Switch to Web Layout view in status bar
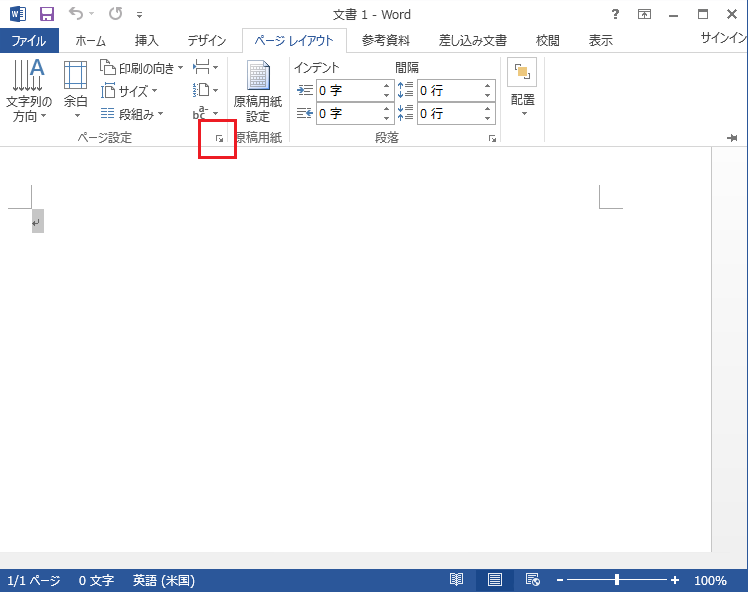 click(x=532, y=580)
